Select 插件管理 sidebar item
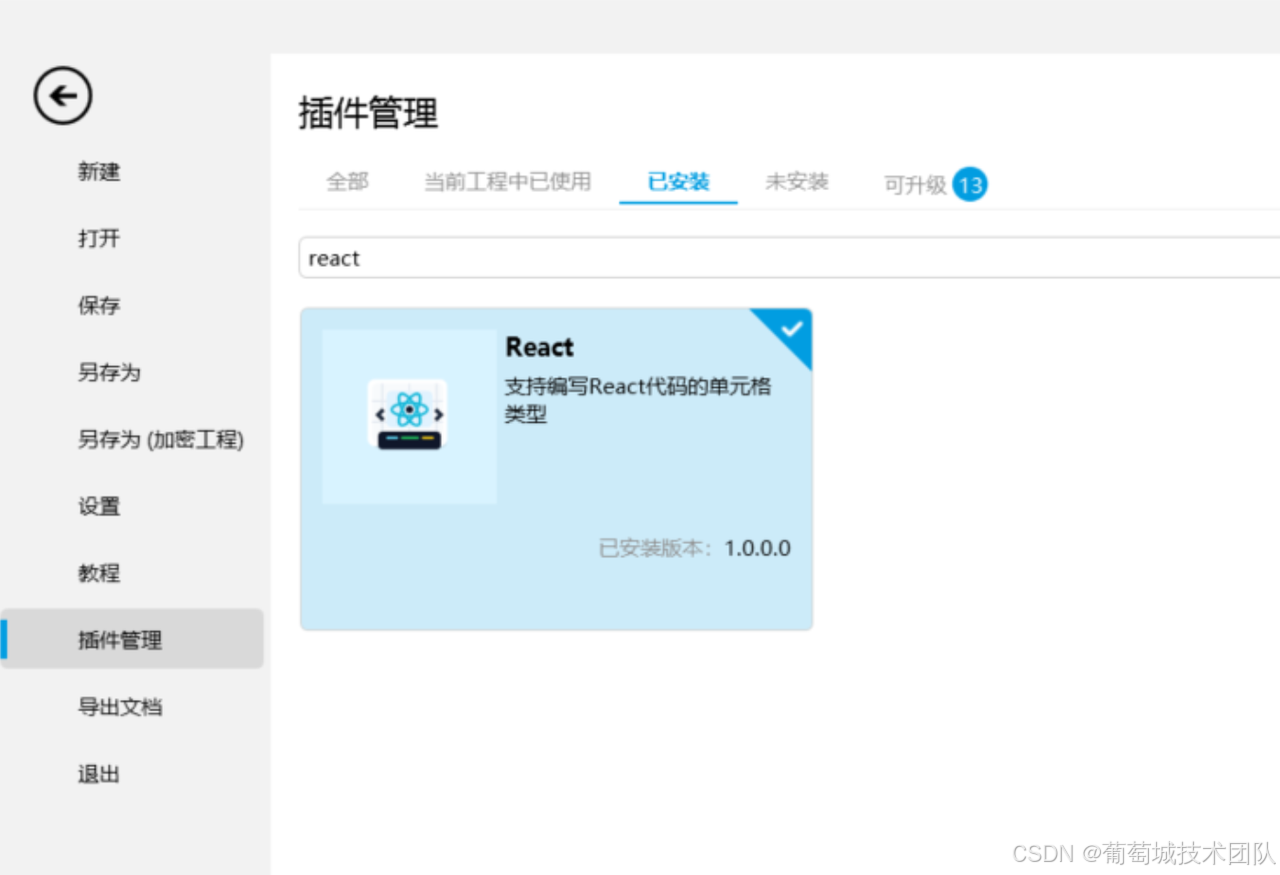The image size is (1280, 875). [x=132, y=640]
